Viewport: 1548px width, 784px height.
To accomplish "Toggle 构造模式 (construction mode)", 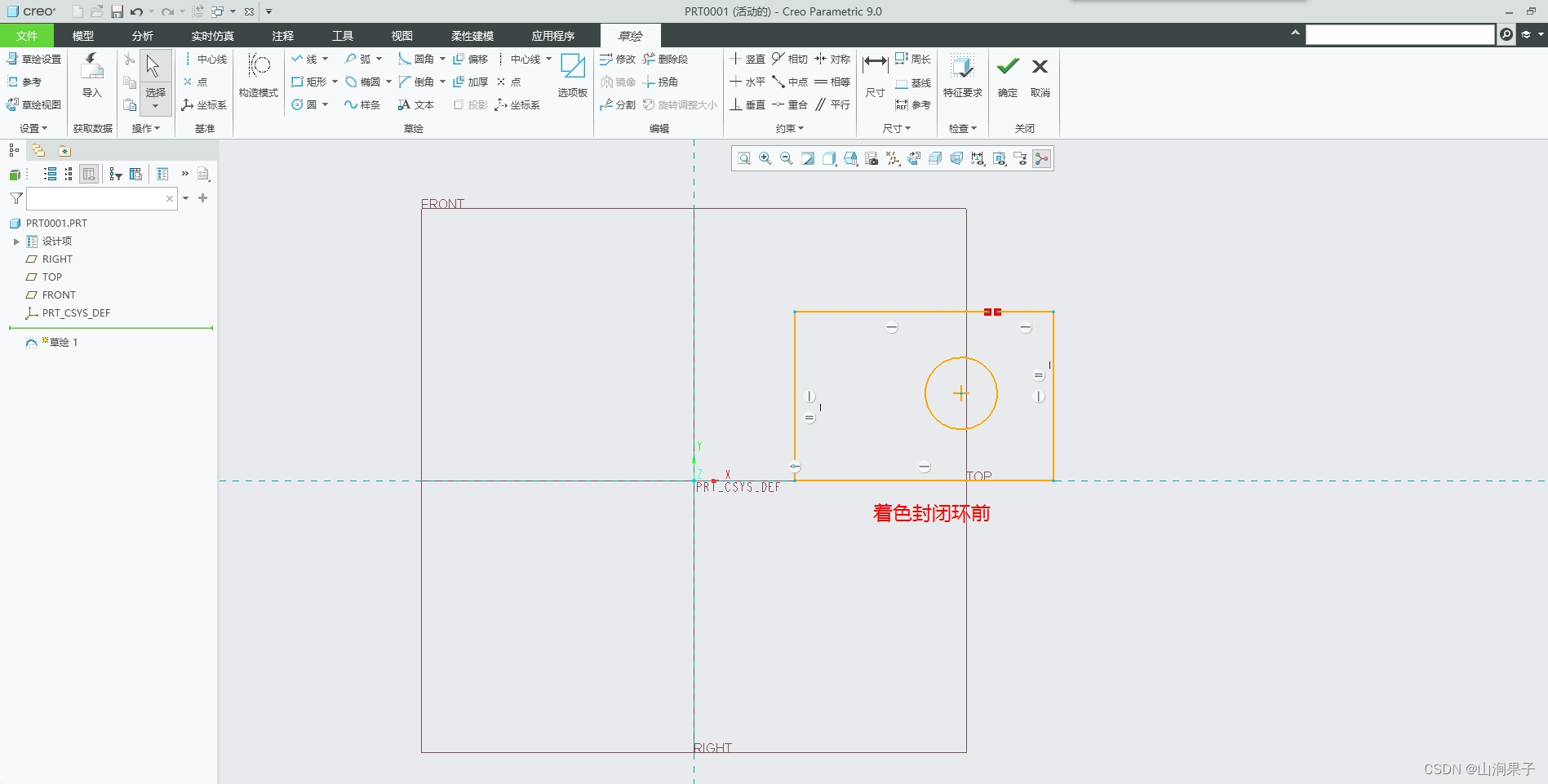I will [x=259, y=75].
